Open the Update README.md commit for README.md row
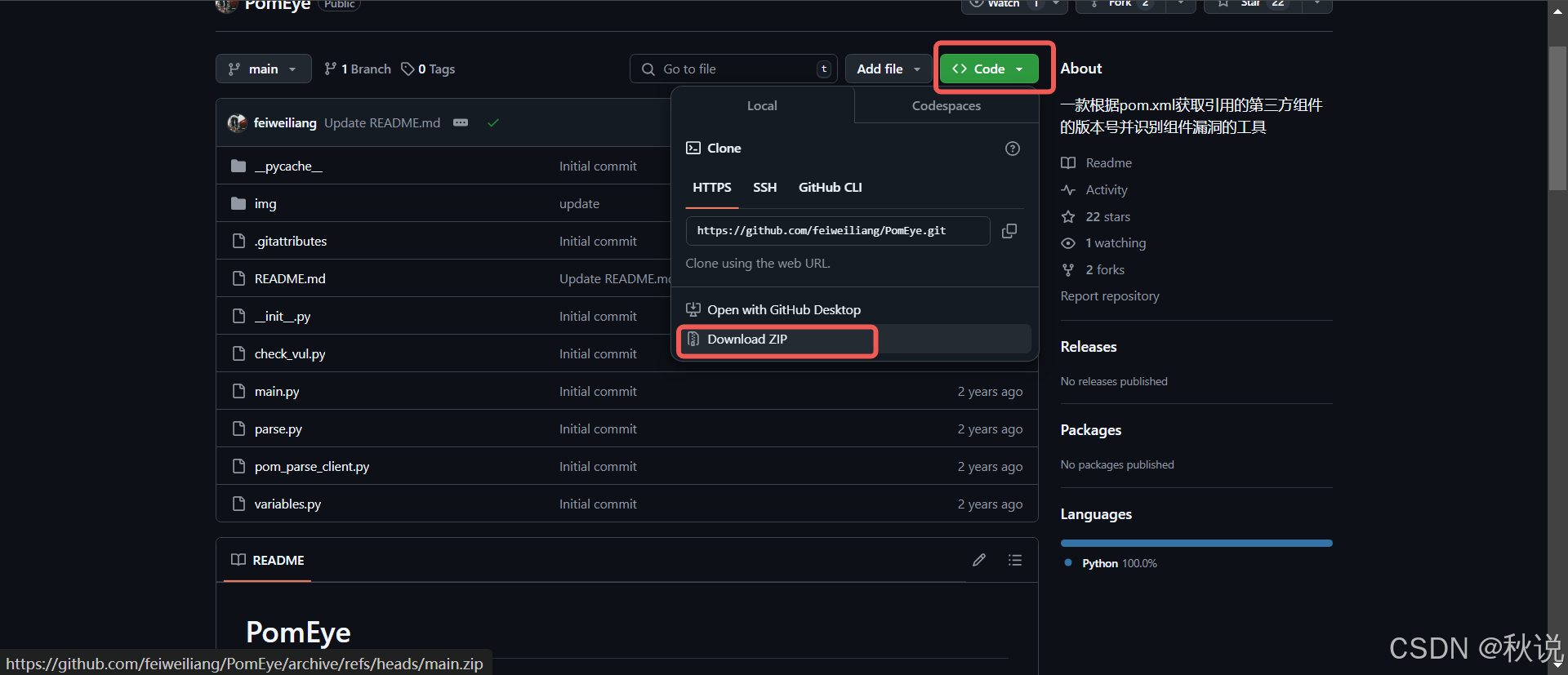Image resolution: width=1568 pixels, height=675 pixels. pos(615,278)
